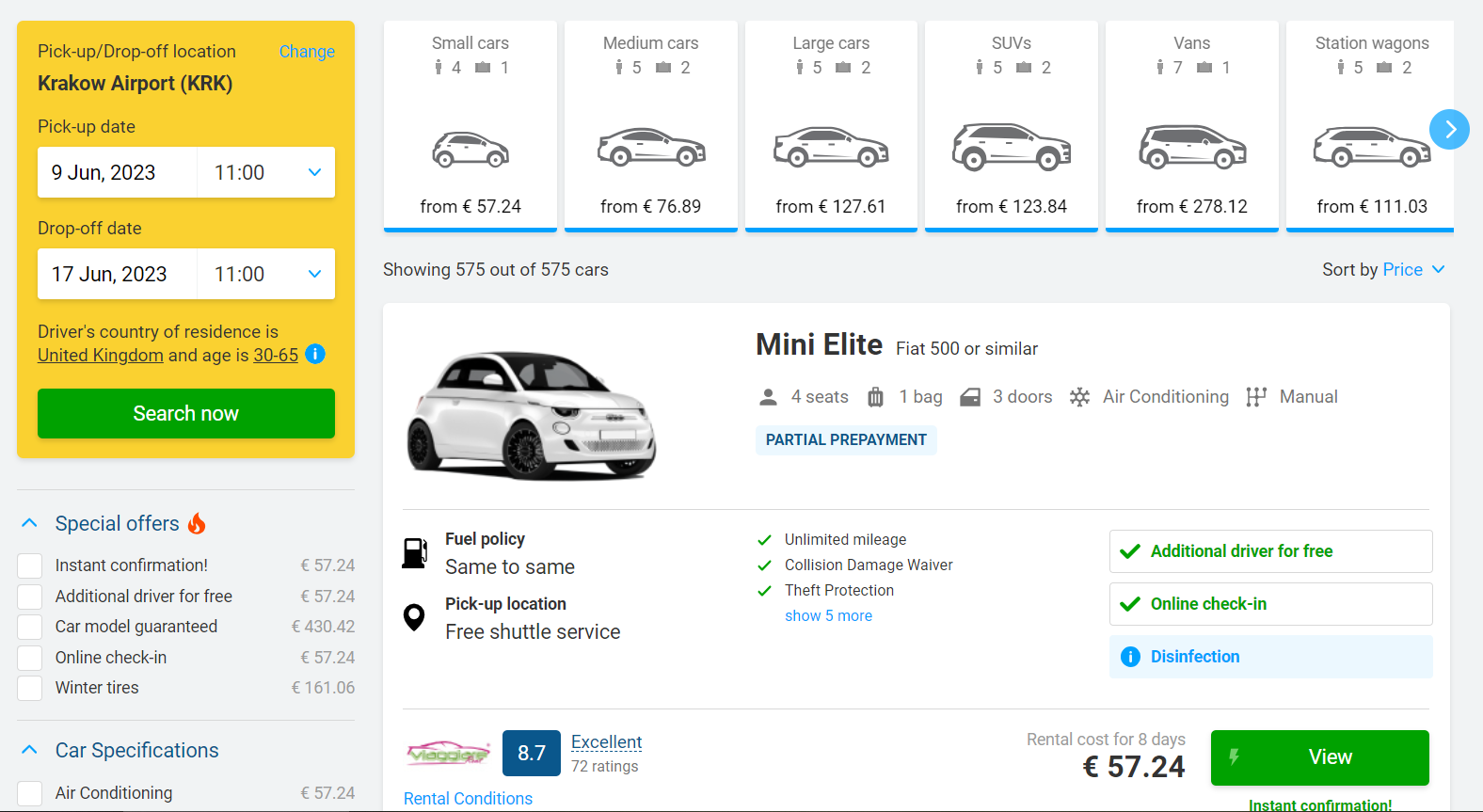
Task: Click the suitcase icon next to 1 bag
Action: [x=875, y=396]
